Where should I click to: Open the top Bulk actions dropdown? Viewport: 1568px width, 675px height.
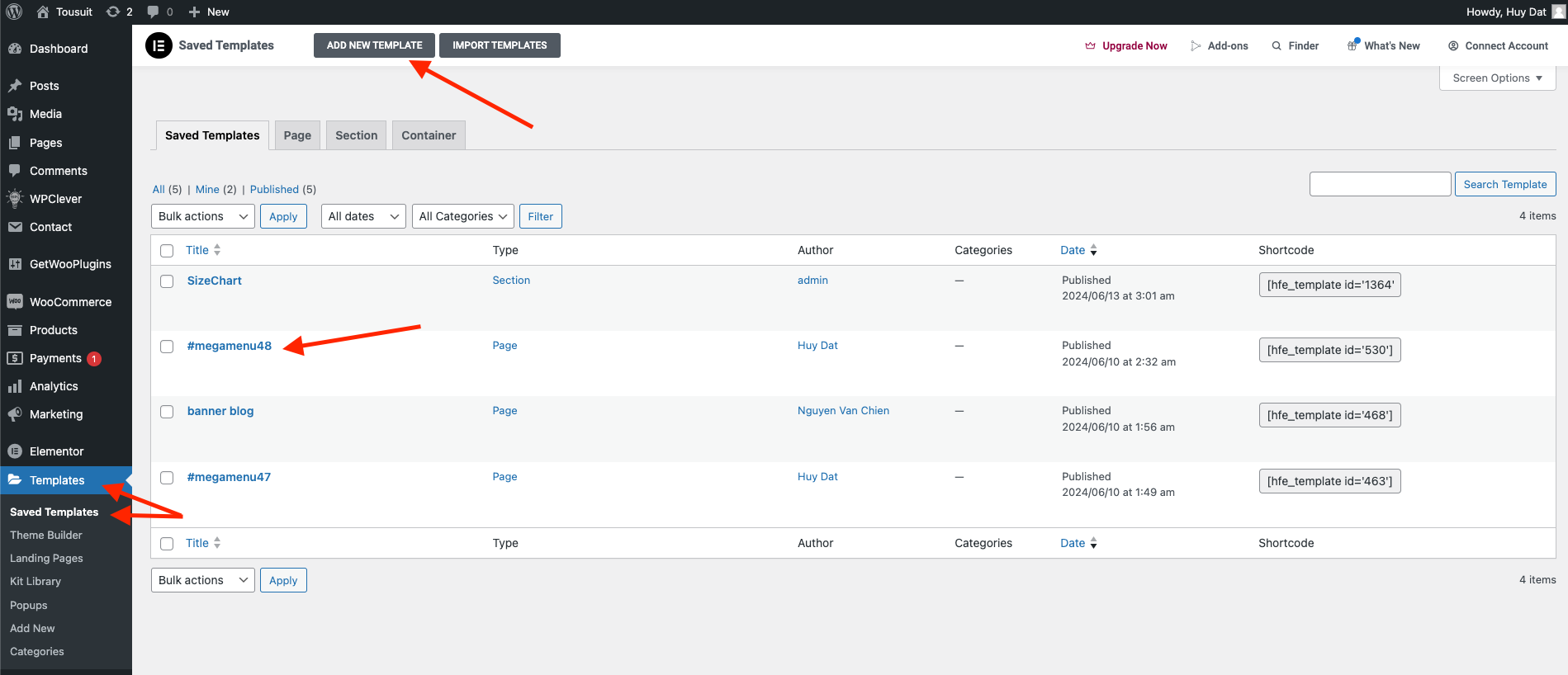click(202, 216)
